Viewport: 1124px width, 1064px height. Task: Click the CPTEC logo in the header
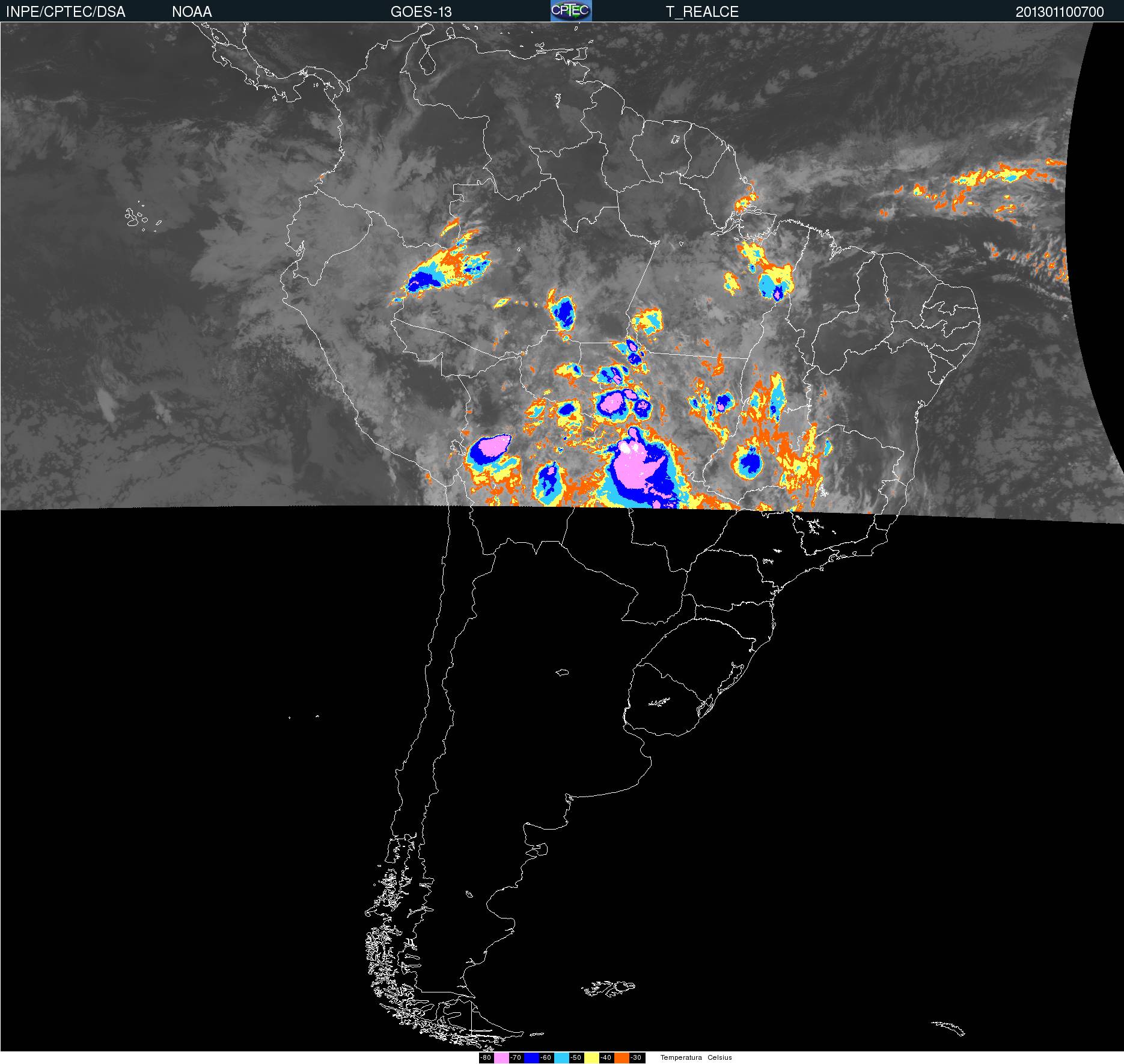[571, 11]
